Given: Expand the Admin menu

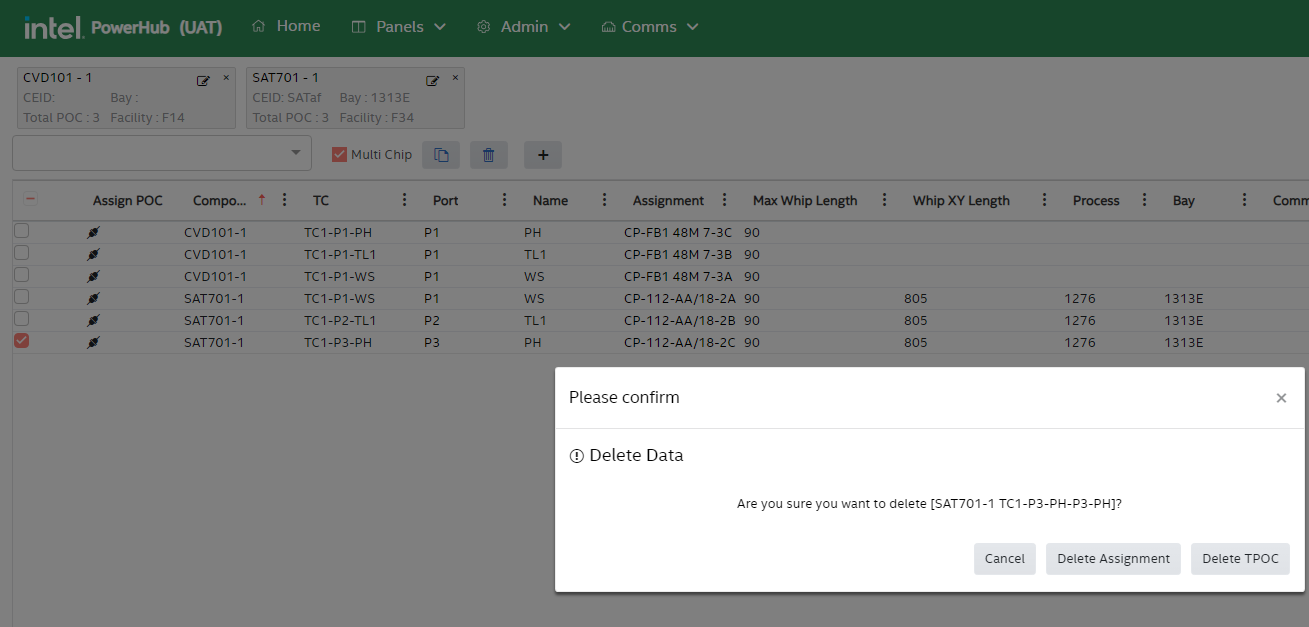Looking at the screenshot, I should [523, 27].
